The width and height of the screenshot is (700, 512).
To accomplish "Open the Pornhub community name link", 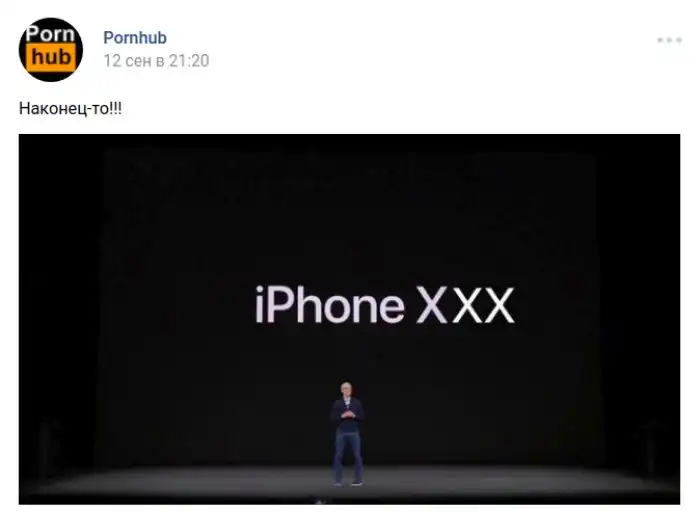I will coord(135,38).
